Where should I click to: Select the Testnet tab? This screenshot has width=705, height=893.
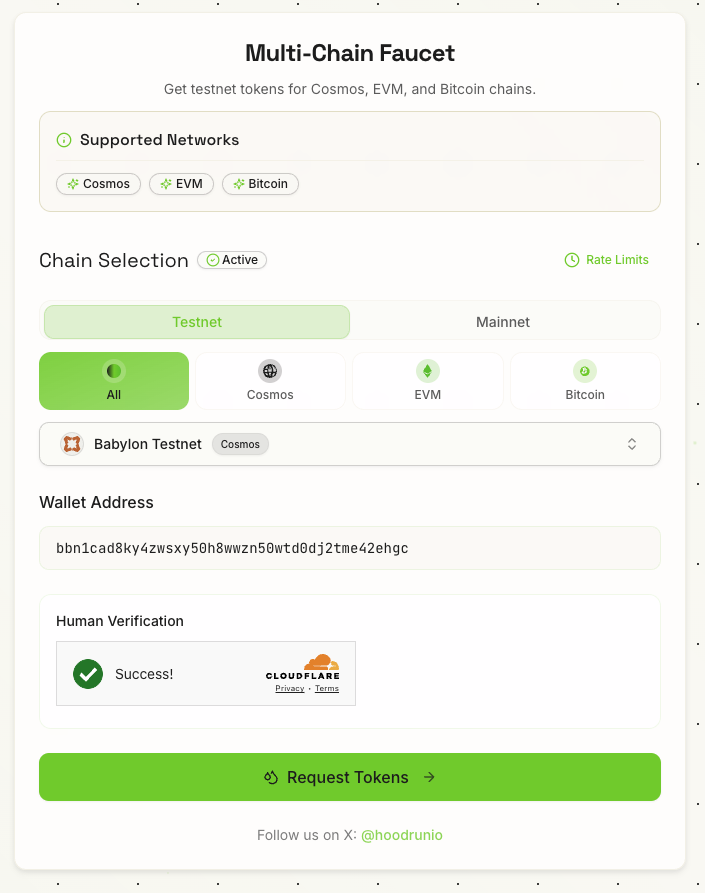click(x=197, y=322)
